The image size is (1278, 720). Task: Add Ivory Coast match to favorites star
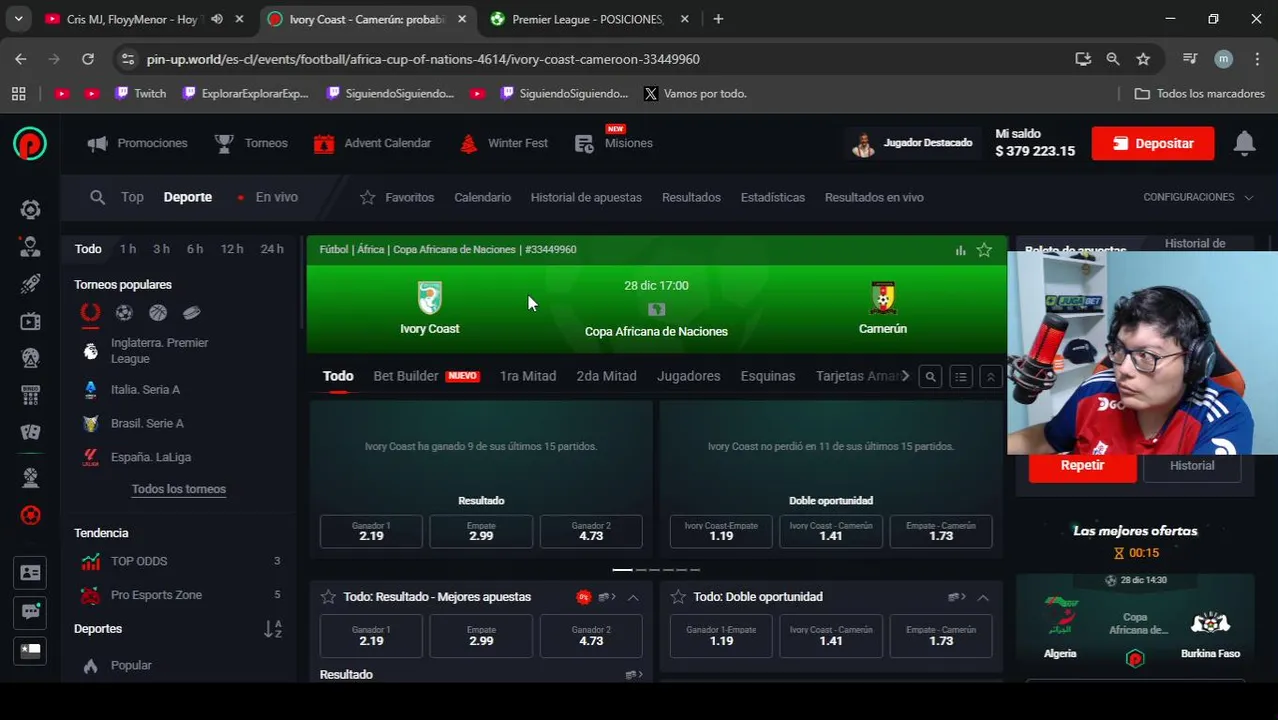coord(984,250)
